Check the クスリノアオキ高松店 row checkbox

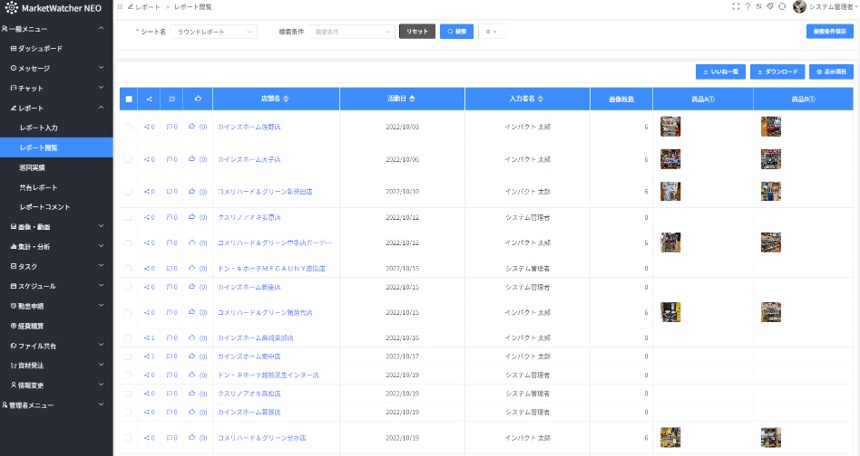128,393
